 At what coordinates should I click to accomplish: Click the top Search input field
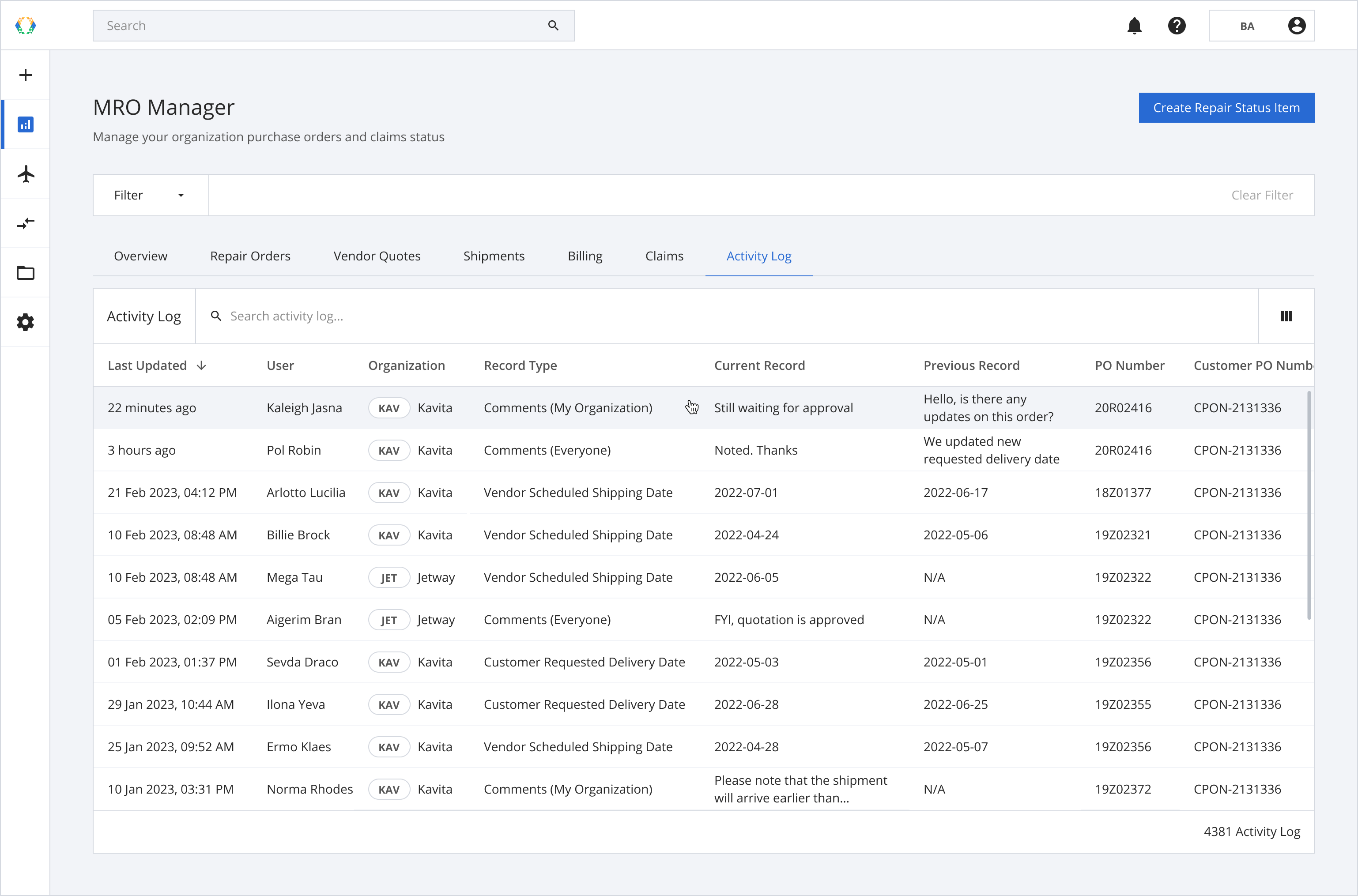tap(333, 26)
